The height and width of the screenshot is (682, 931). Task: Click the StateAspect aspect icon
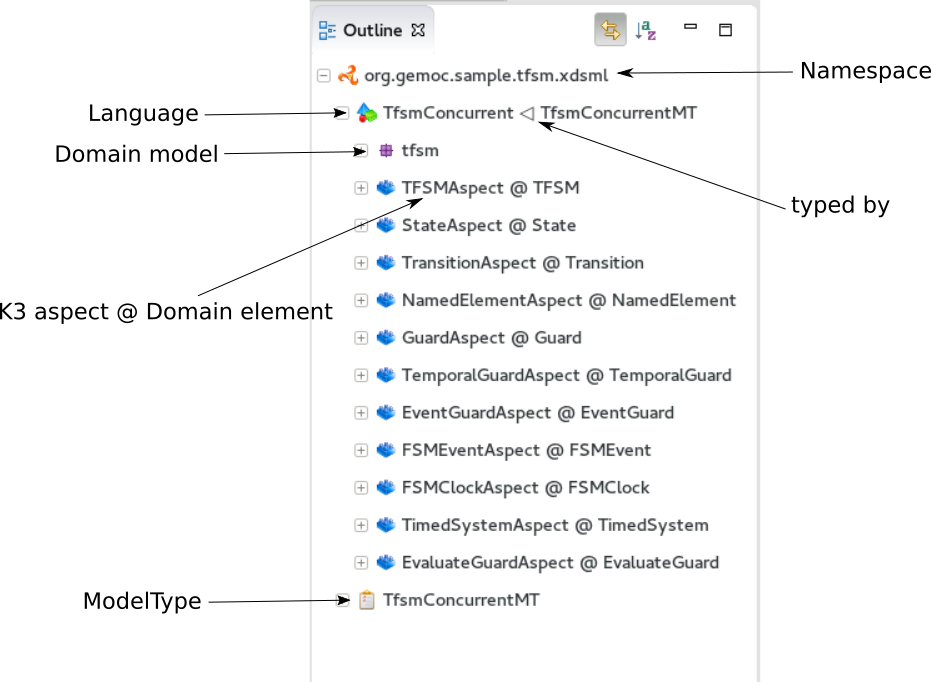[x=385, y=225]
